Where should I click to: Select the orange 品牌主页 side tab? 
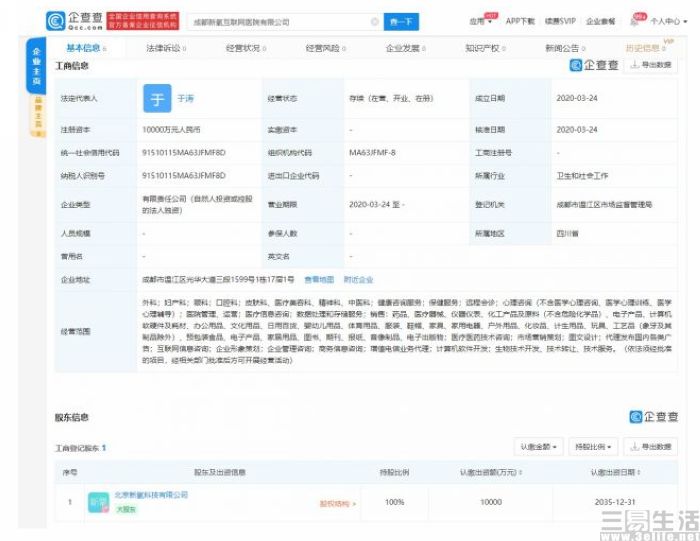coord(38,116)
